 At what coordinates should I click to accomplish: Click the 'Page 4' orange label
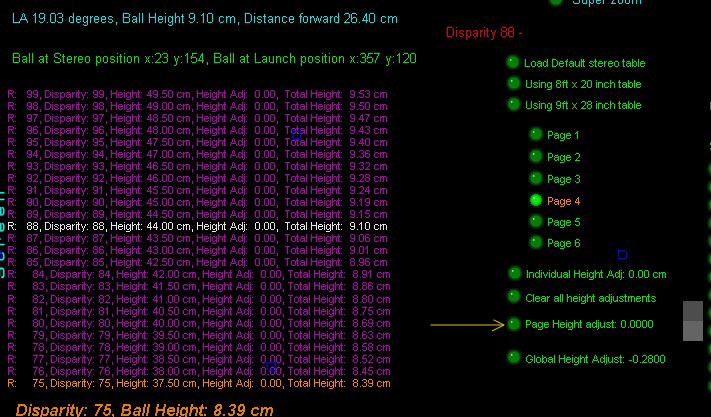[x=564, y=201]
